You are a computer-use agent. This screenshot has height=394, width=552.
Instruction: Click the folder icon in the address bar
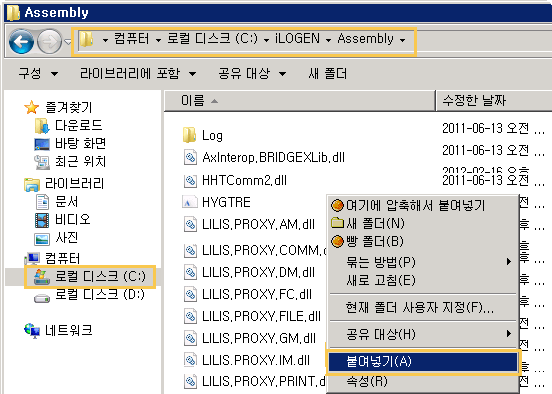click(87, 39)
